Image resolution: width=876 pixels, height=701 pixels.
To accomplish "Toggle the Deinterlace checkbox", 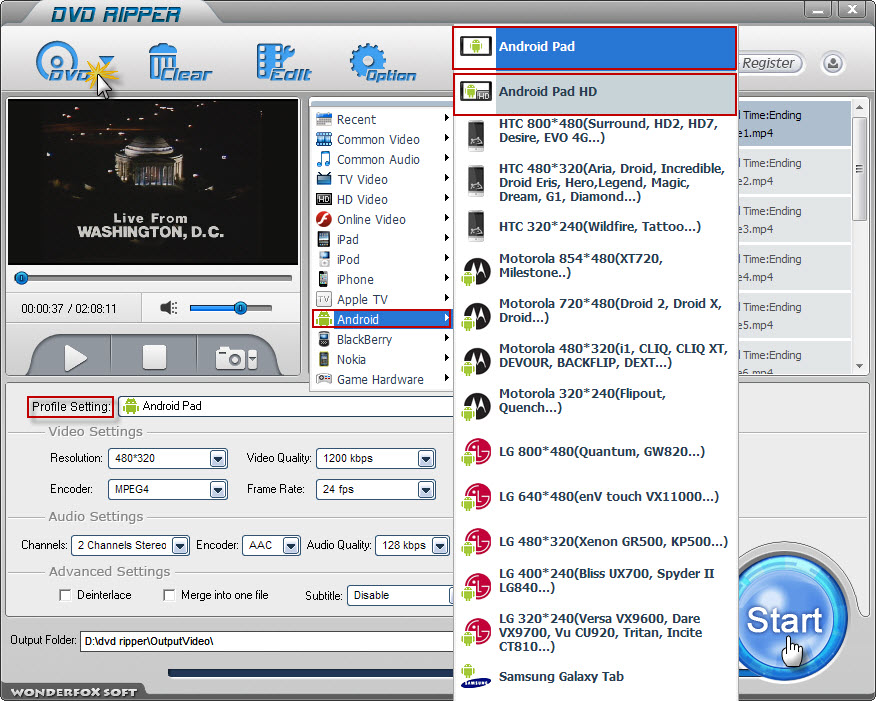I will tap(65, 595).
